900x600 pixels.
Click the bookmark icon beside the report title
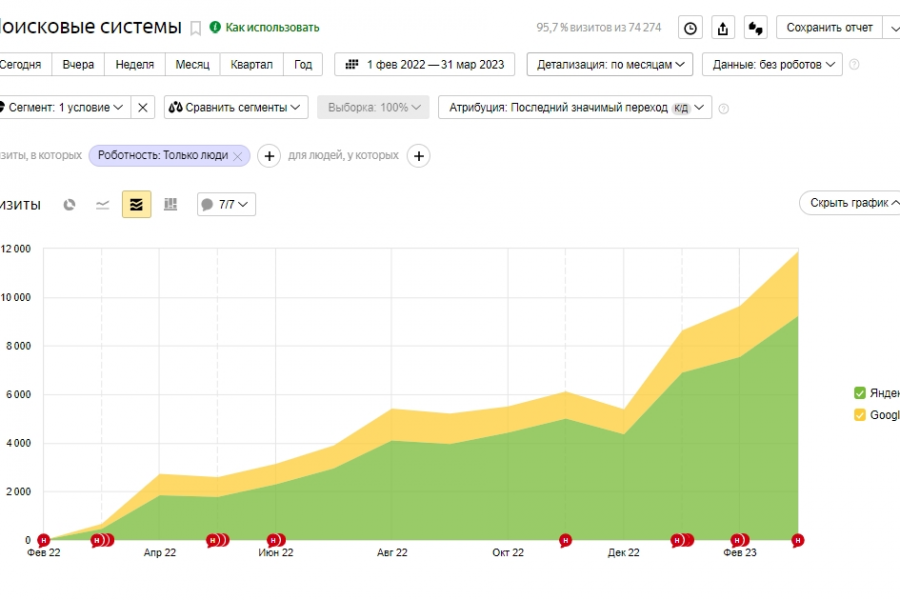point(196,28)
